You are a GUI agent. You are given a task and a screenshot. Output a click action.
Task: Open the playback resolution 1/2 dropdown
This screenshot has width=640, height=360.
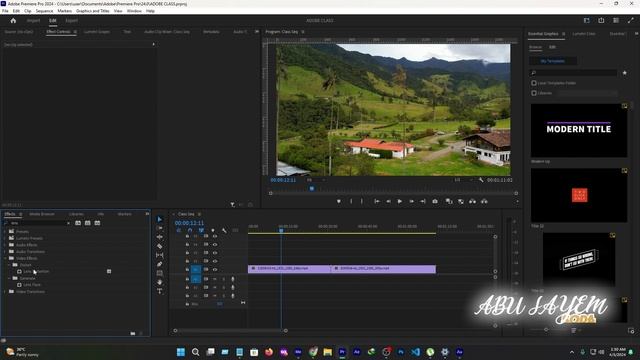click(463, 180)
